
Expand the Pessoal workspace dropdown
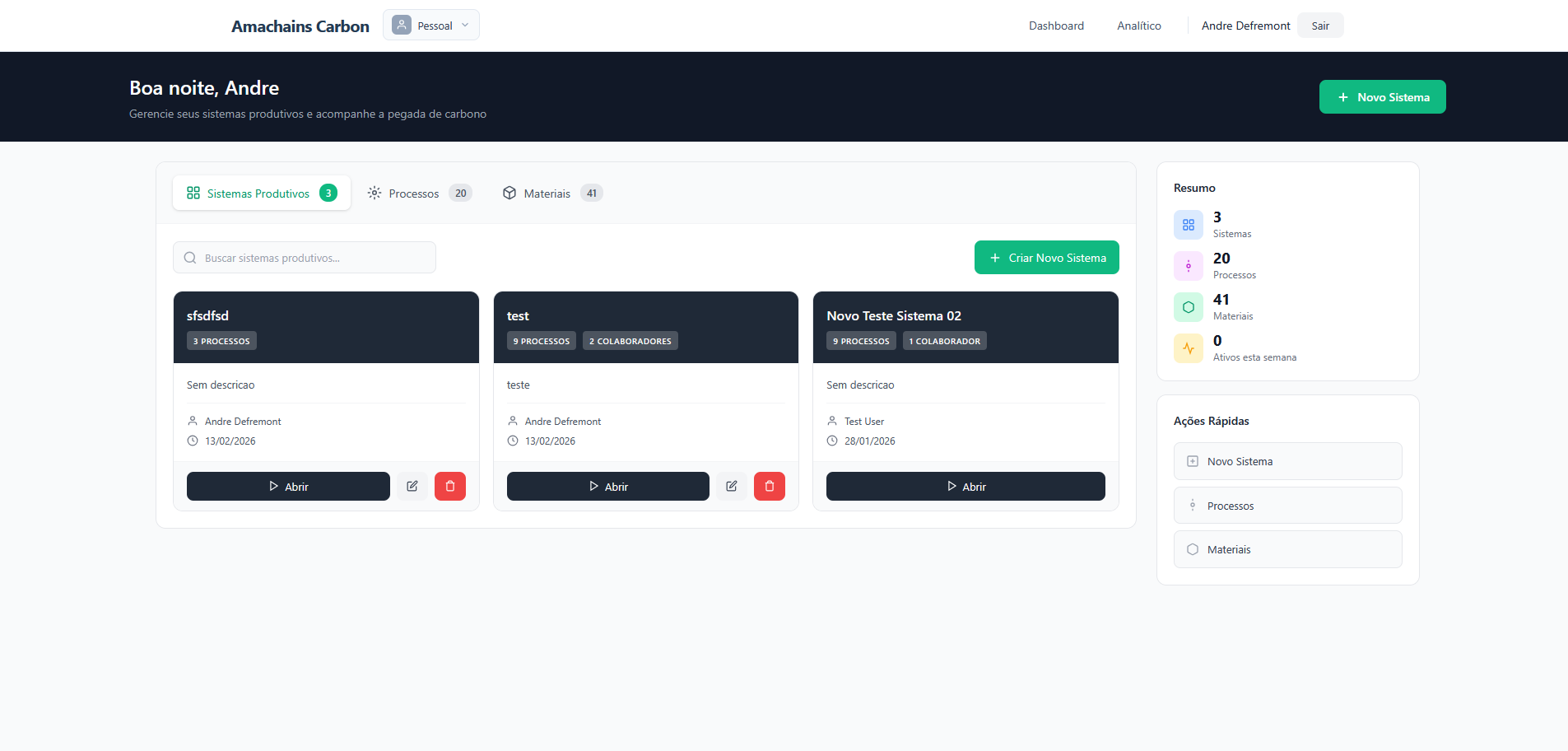point(431,26)
